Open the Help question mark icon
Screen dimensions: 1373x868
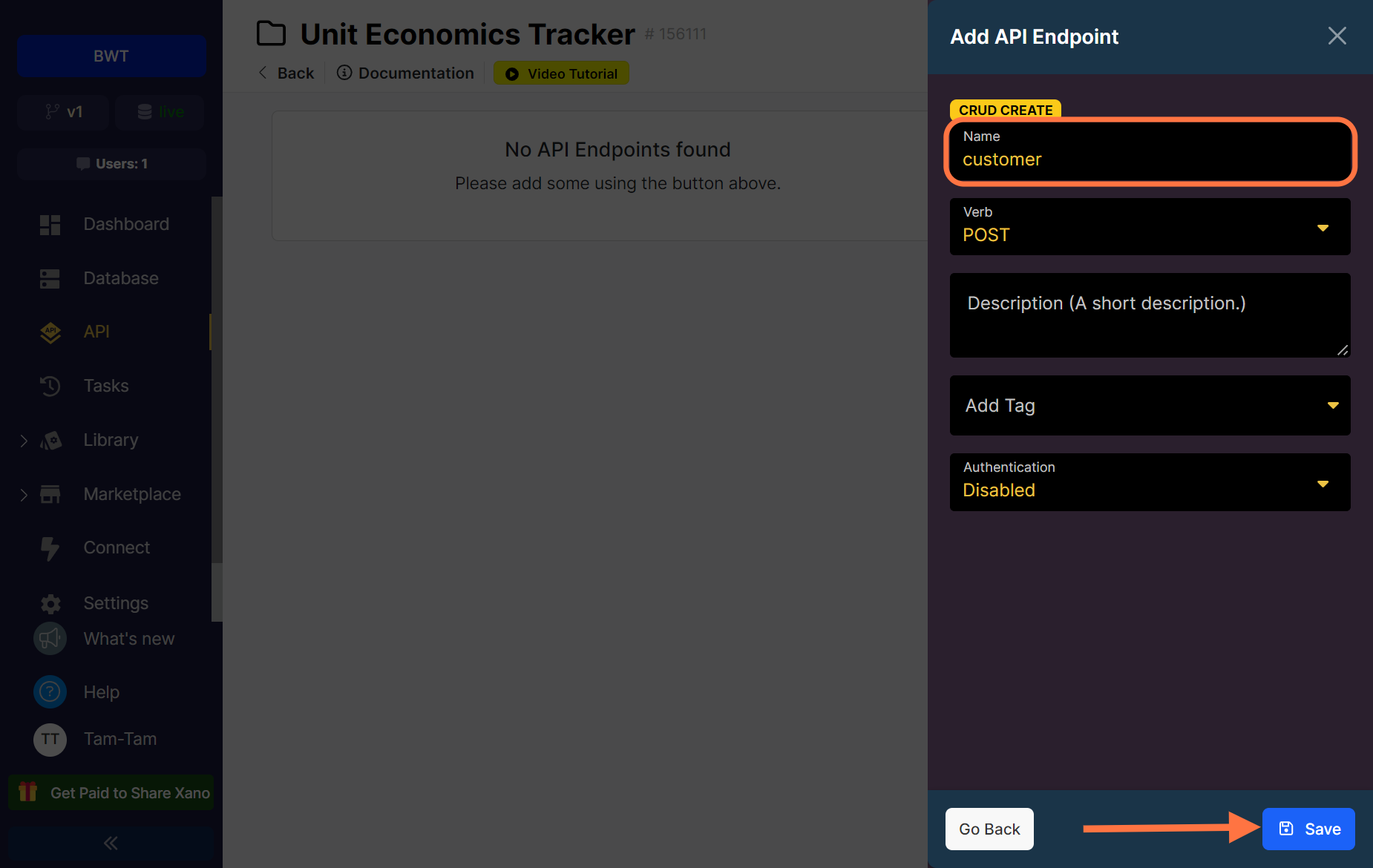click(x=50, y=692)
